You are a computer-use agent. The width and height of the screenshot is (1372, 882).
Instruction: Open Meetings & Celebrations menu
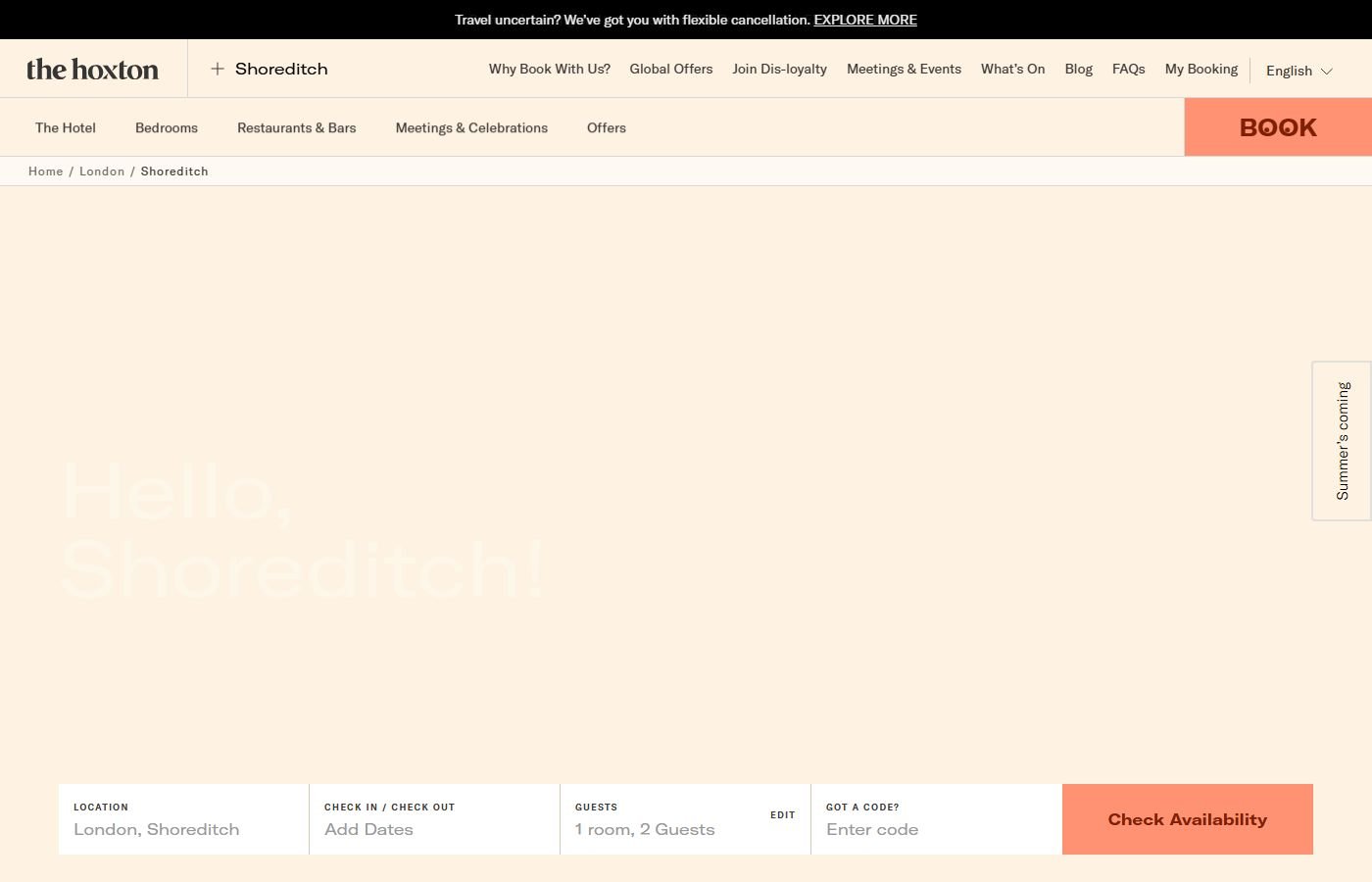[x=471, y=127]
